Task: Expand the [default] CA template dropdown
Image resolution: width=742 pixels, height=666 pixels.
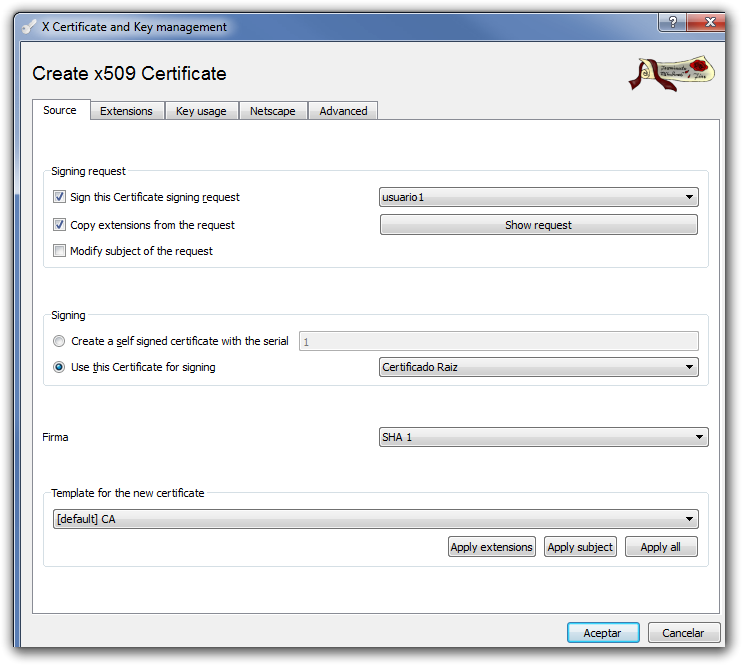Action: [x=375, y=519]
